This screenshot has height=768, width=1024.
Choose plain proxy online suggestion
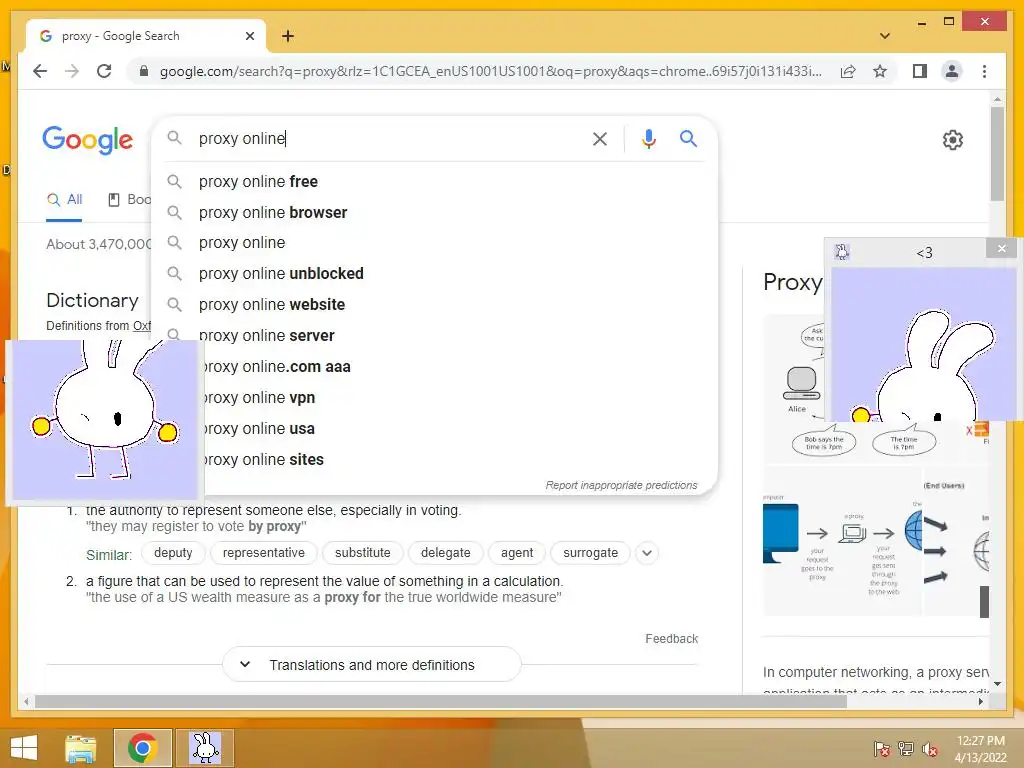434,243
